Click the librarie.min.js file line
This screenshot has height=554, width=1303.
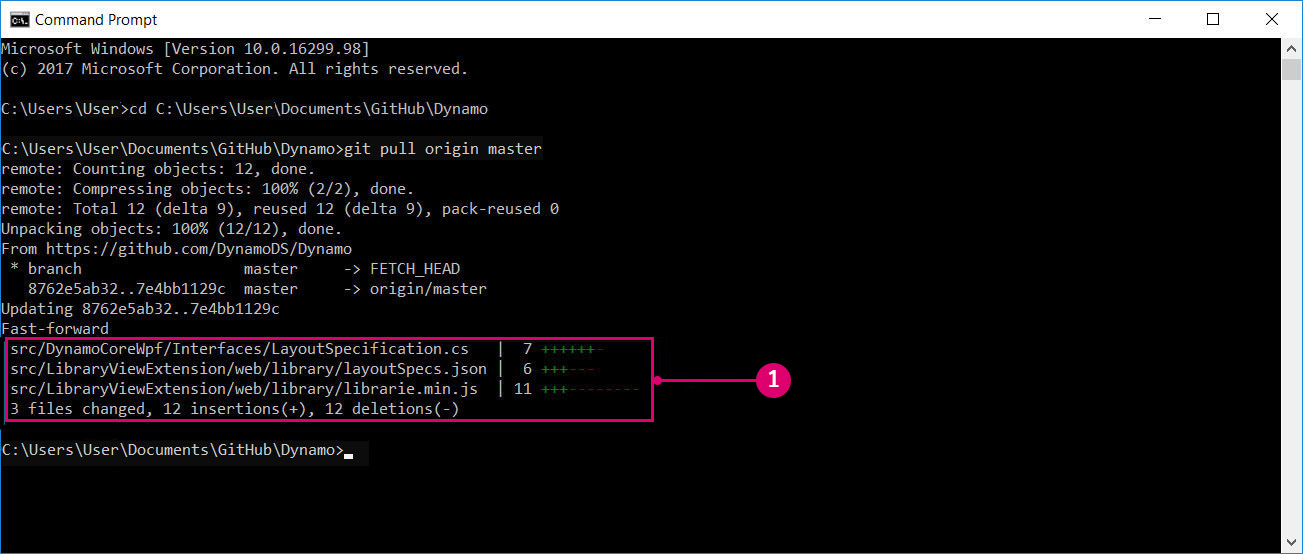324,388
